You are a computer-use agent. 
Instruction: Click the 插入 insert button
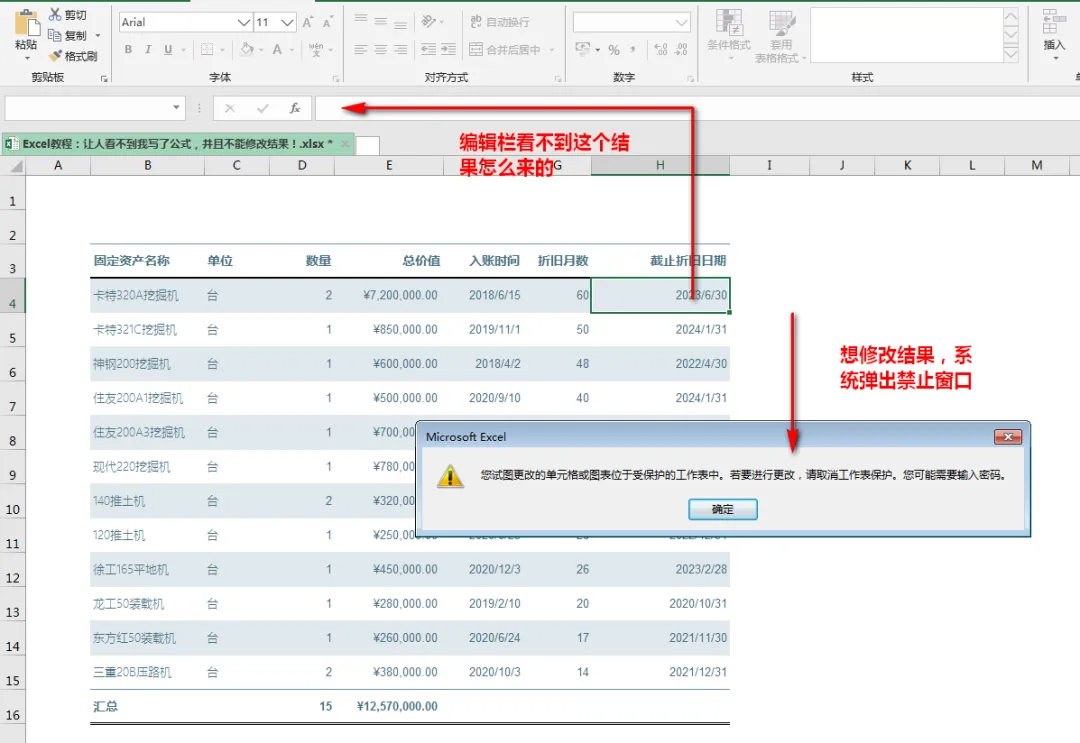[1054, 32]
